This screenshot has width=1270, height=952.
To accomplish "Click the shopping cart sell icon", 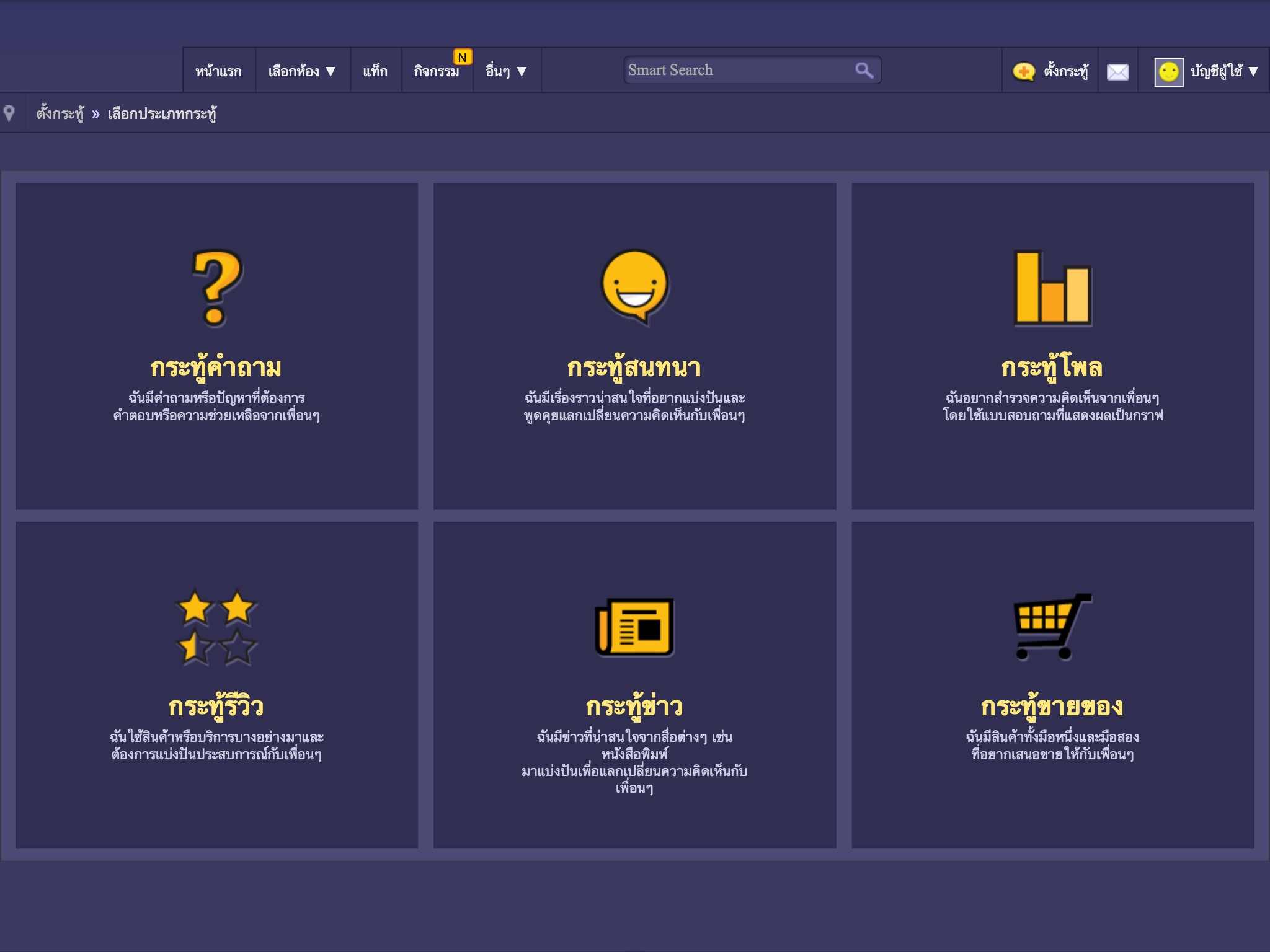I will pos(1052,627).
